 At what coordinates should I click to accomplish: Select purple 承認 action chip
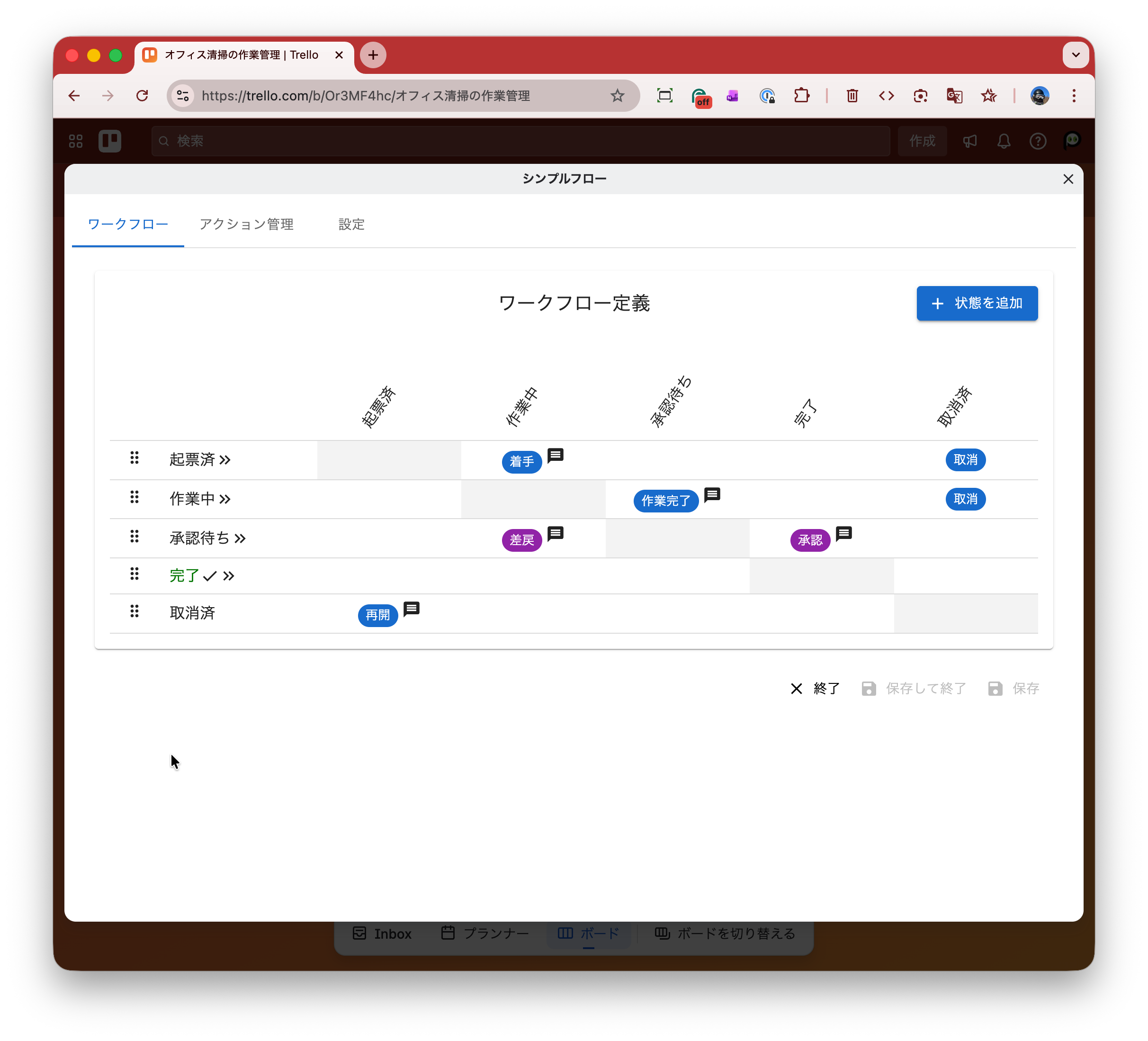tap(810, 540)
